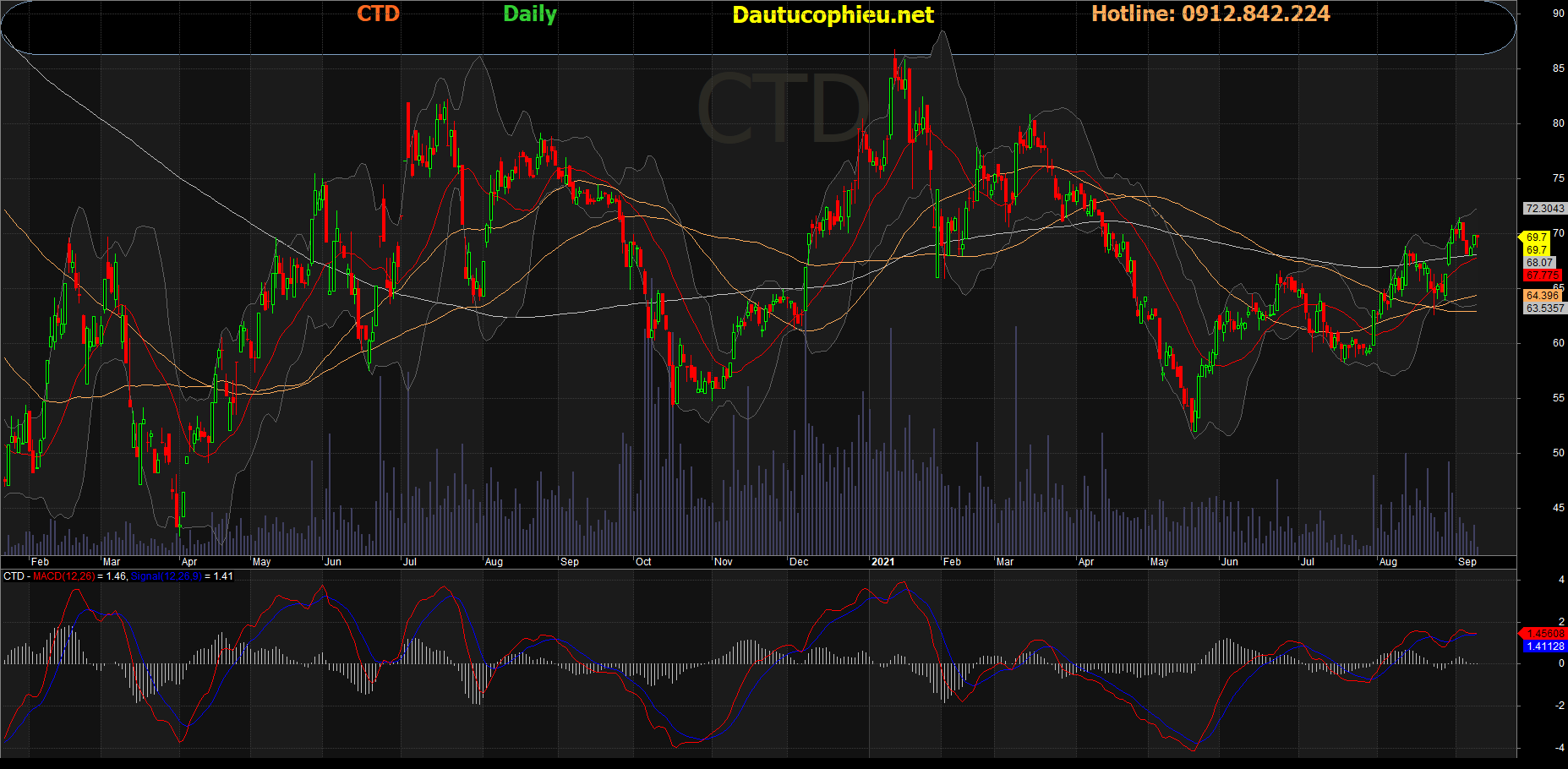Click the Oct label on time axis

(643, 562)
